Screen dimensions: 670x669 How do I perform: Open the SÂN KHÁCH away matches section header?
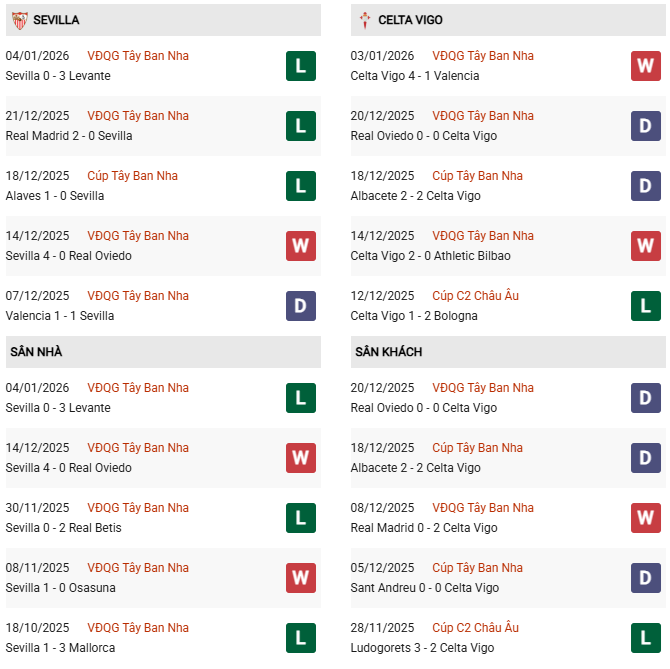coord(388,352)
